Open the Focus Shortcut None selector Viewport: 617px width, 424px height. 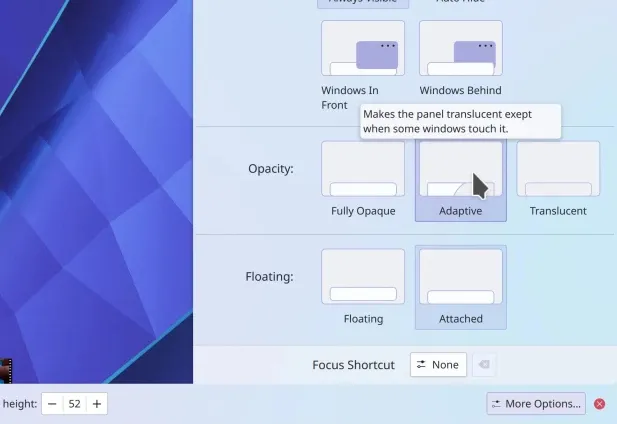pyautogui.click(x=438, y=365)
